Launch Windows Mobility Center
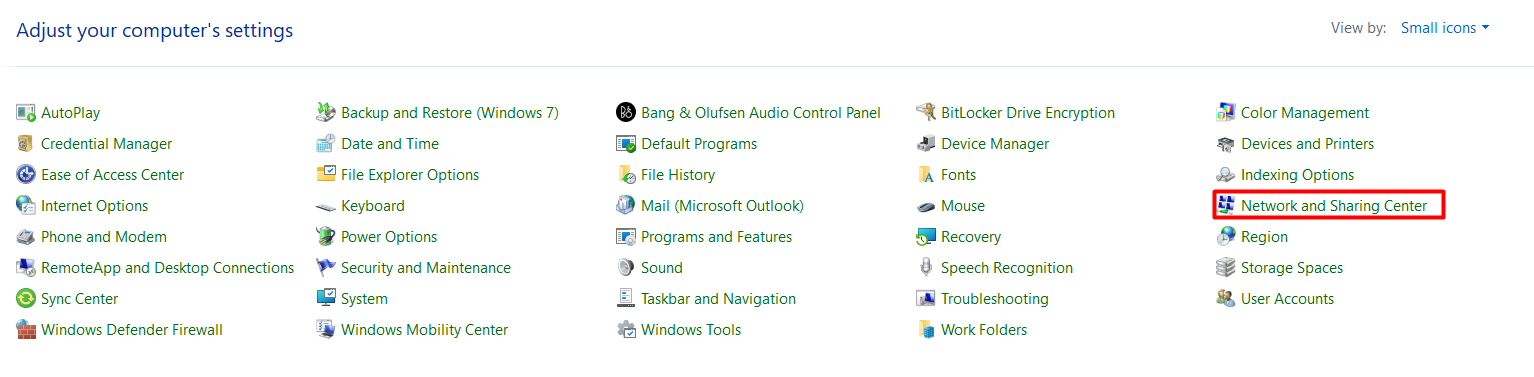This screenshot has height=377, width=1534. point(424,330)
